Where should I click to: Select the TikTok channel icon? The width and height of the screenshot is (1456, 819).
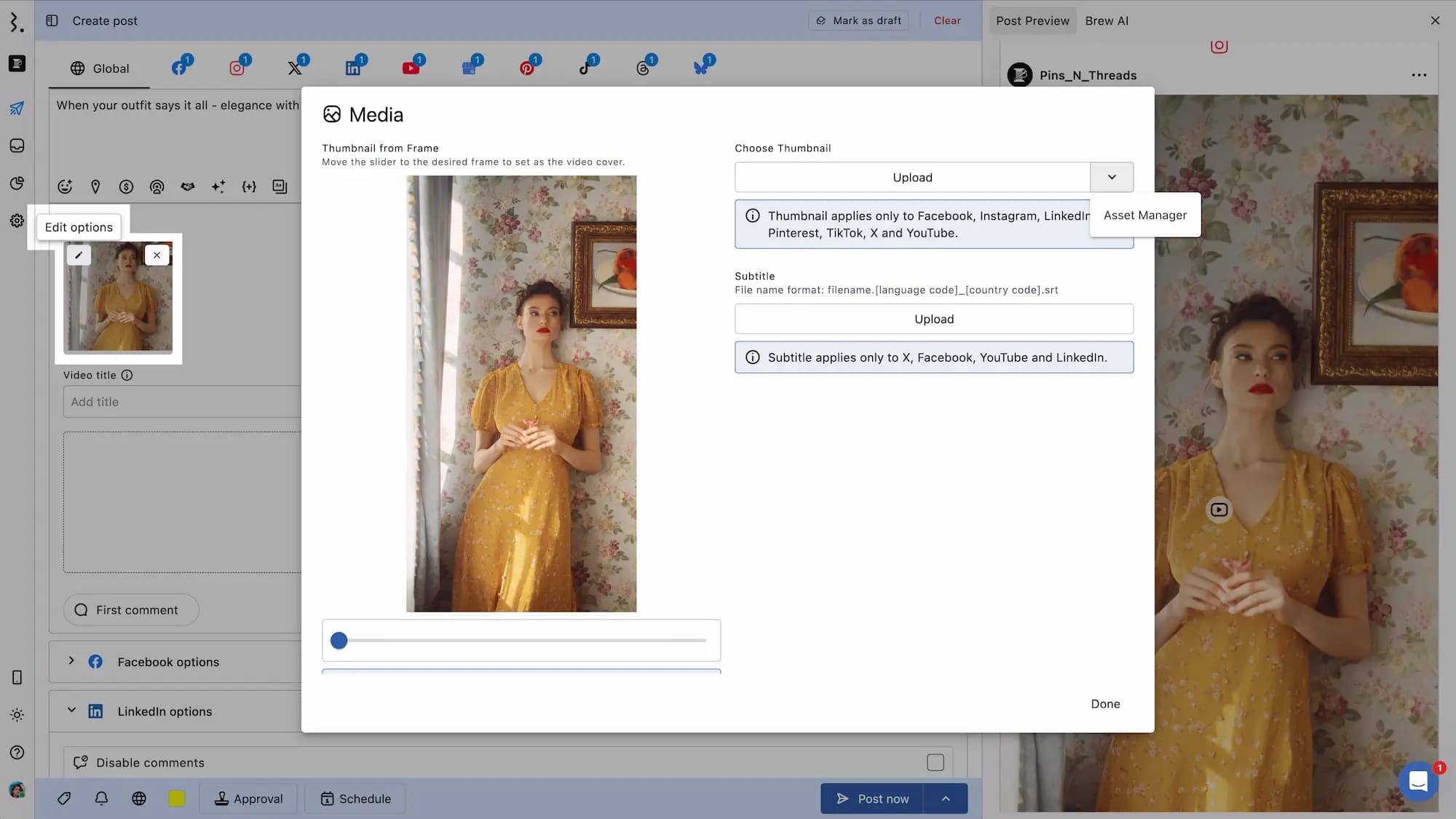pos(585,68)
